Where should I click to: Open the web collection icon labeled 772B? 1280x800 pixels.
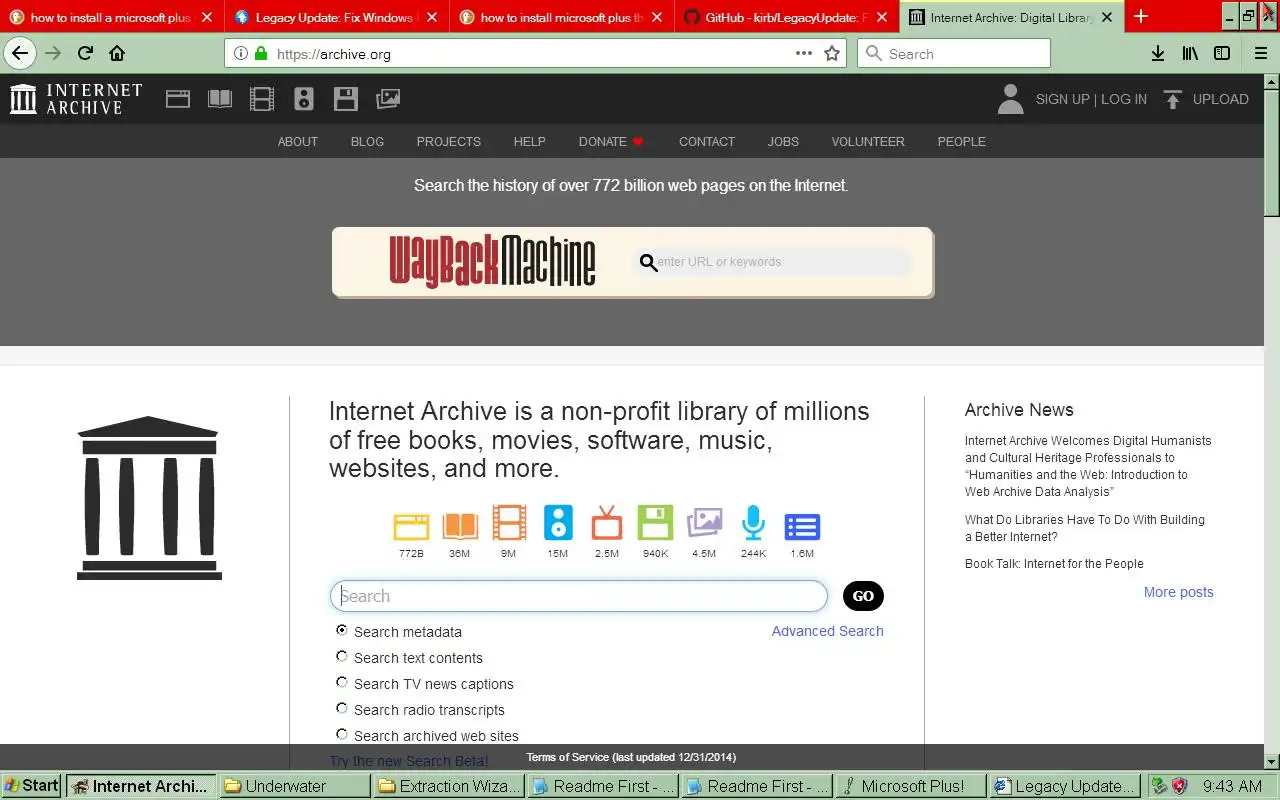[411, 525]
